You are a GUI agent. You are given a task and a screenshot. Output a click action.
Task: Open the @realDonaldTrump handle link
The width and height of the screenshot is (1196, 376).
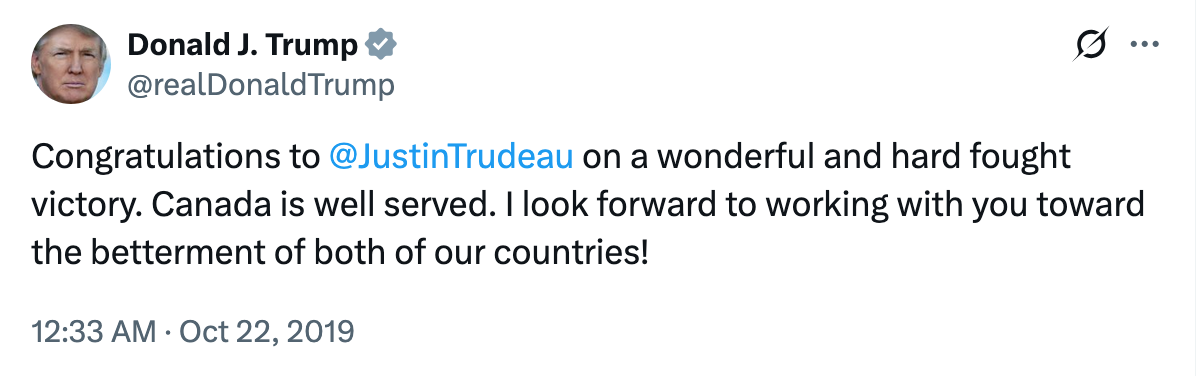click(261, 85)
